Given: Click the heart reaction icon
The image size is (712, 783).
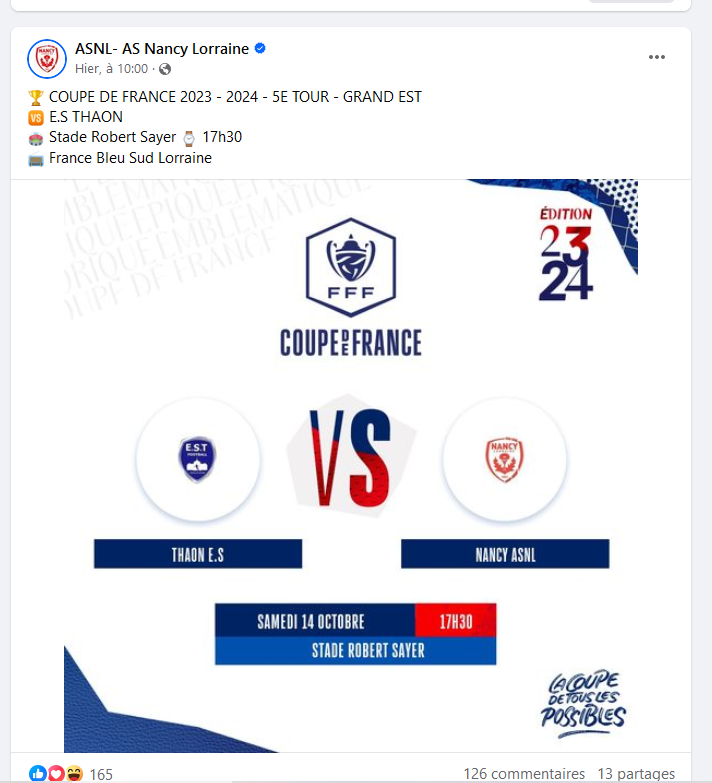Looking at the screenshot, I should (56, 774).
